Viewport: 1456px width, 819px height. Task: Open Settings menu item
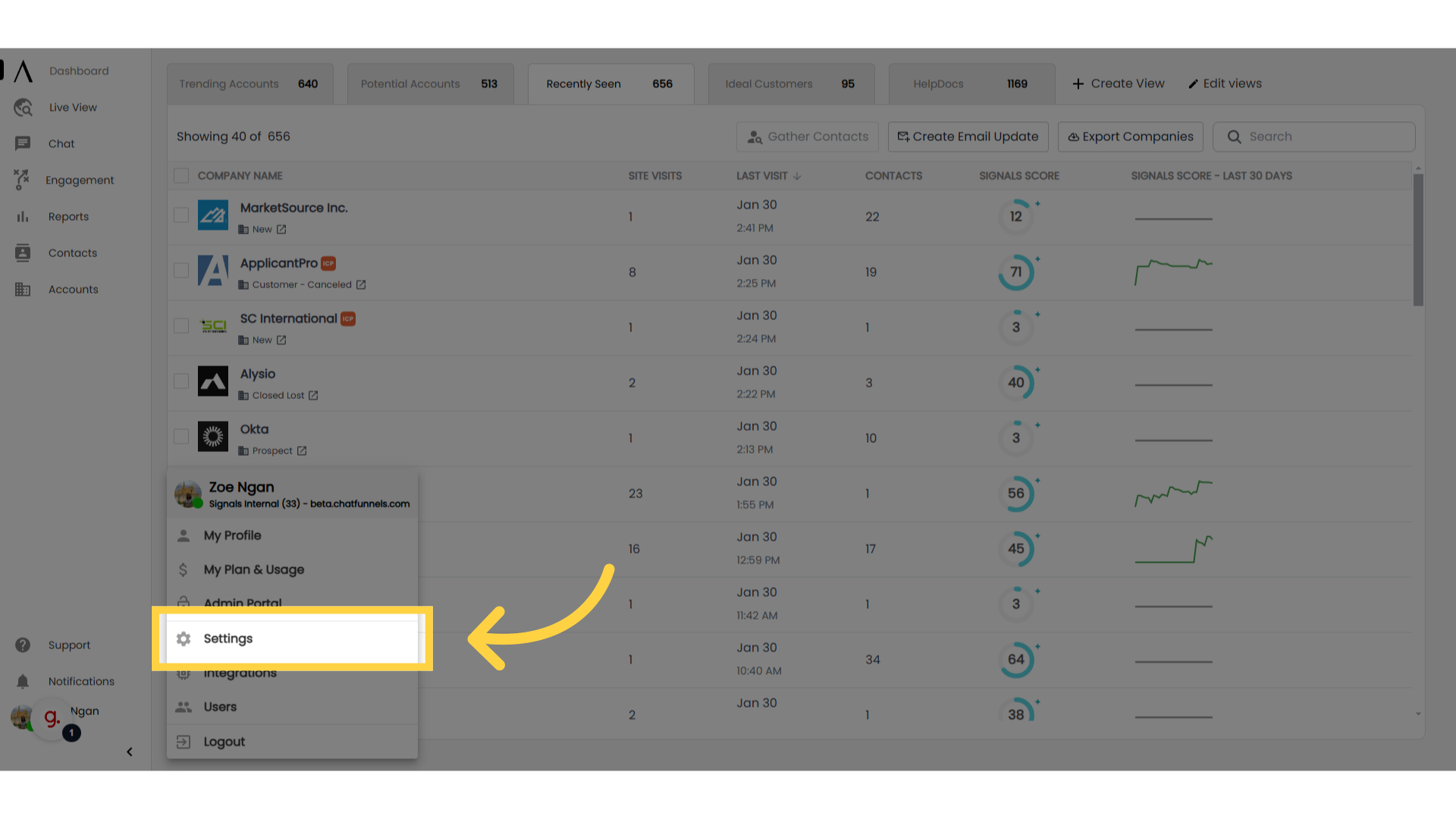(x=293, y=638)
